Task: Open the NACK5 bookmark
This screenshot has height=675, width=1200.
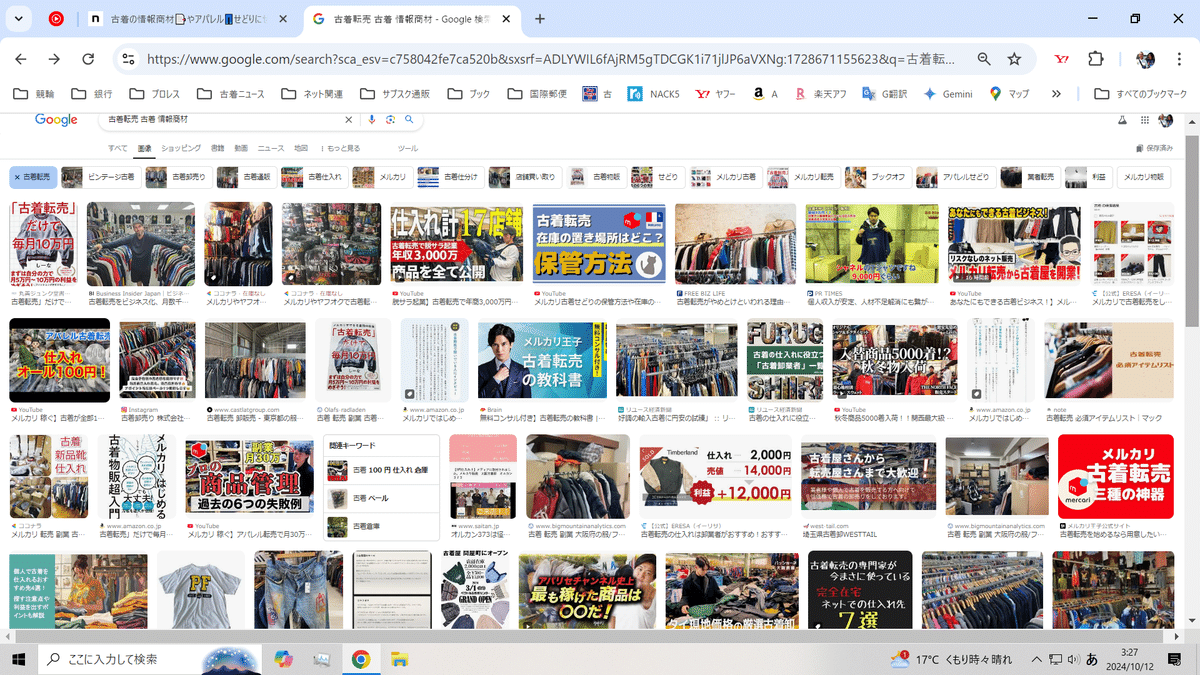Action: click(x=653, y=93)
